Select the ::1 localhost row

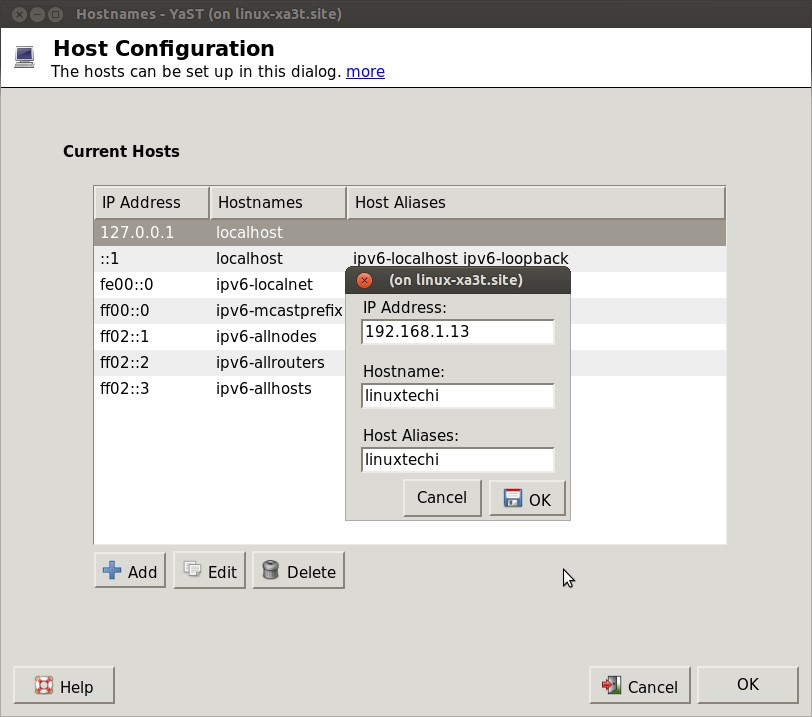pos(410,258)
